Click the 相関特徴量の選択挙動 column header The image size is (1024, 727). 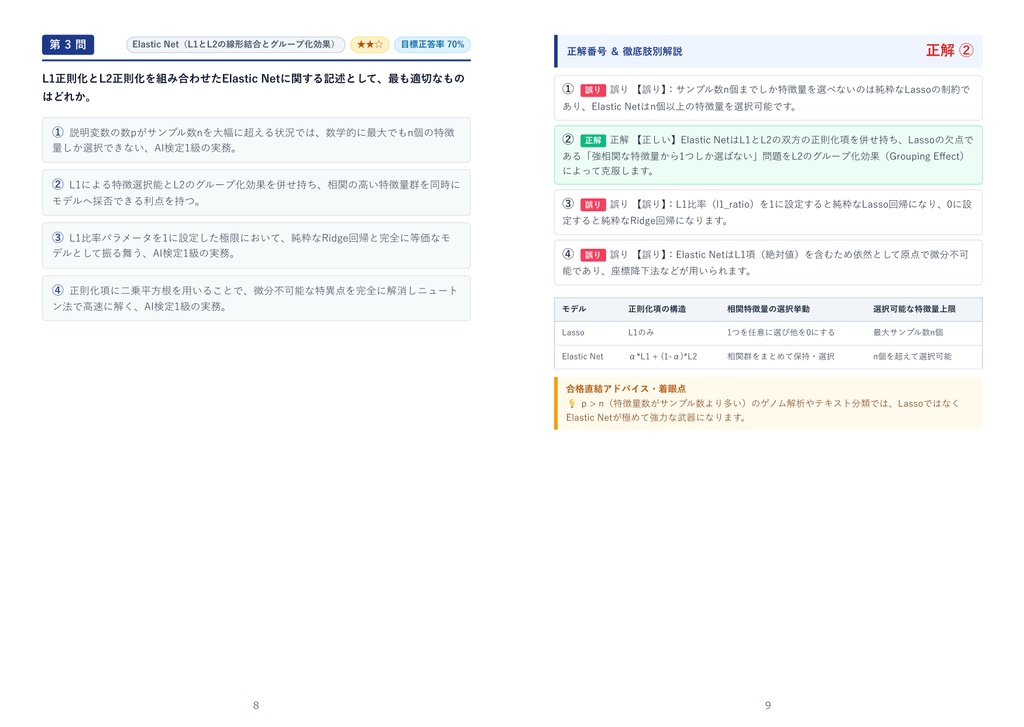(768, 309)
